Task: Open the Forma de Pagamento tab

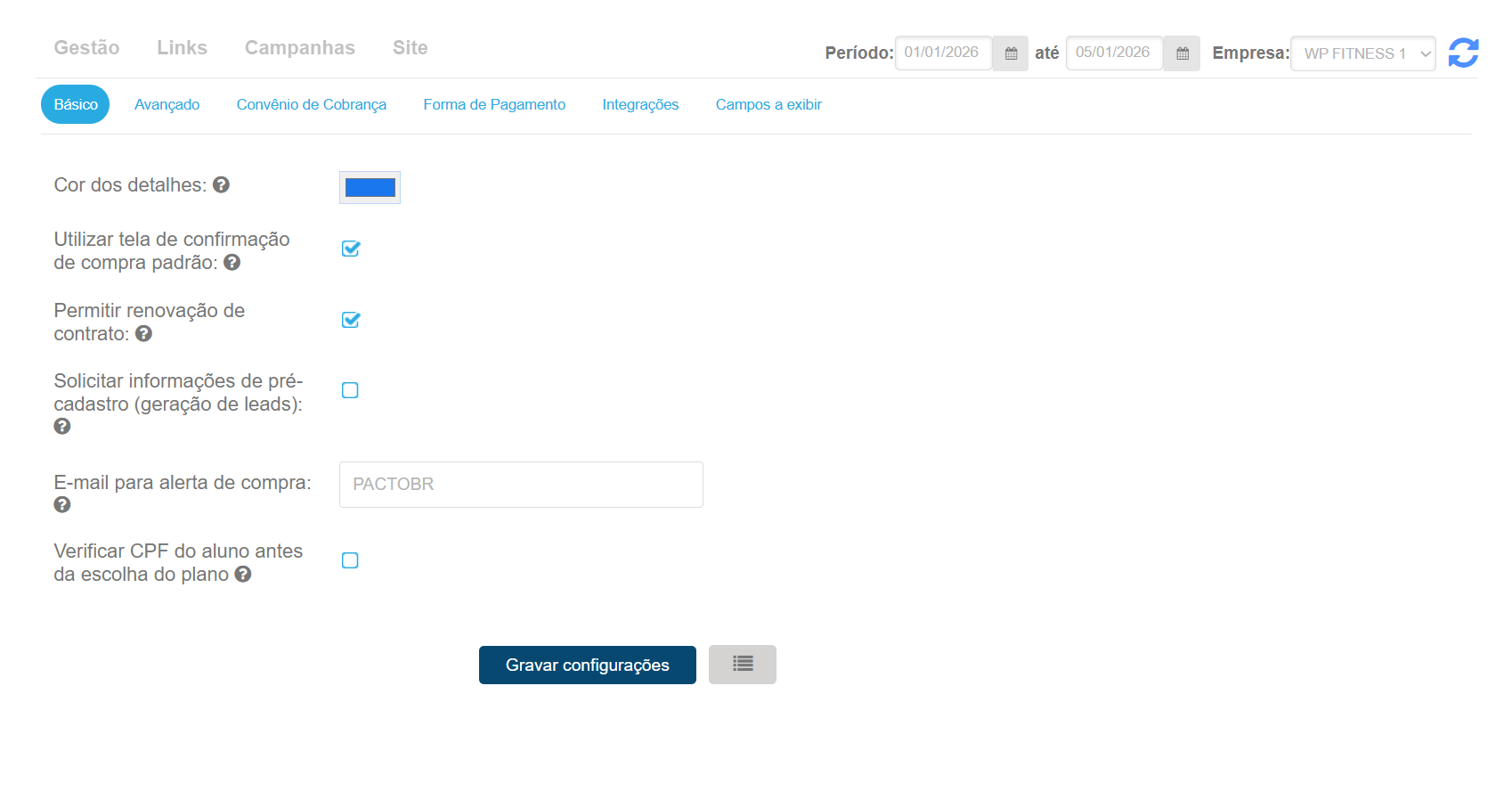Action: click(x=494, y=104)
